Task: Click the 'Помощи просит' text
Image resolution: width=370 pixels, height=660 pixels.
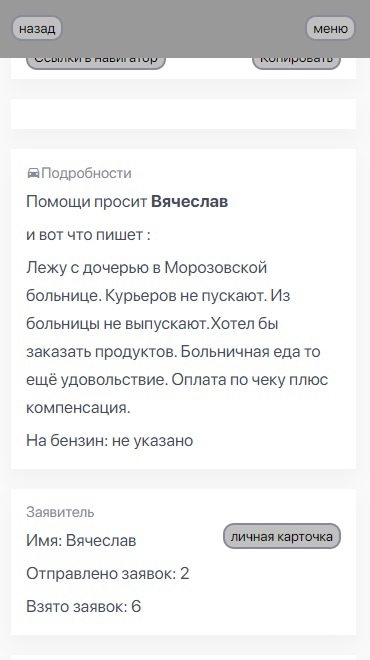Action: 86,202
